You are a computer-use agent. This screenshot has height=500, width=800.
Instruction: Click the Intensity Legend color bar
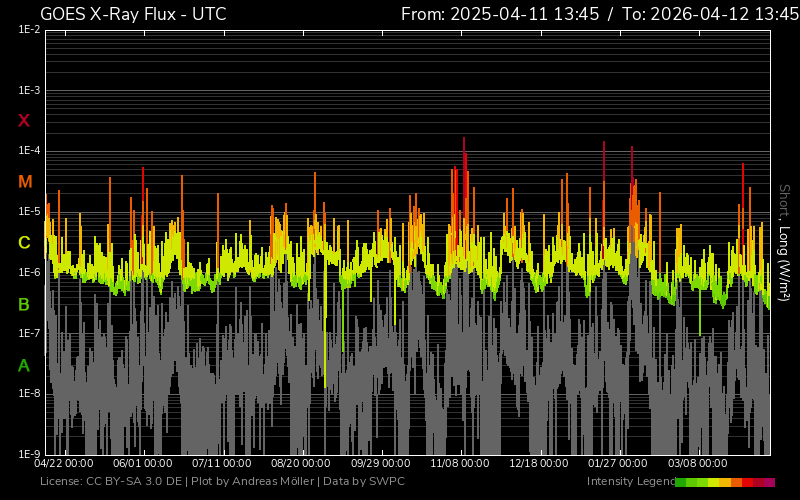pyautogui.click(x=724, y=482)
